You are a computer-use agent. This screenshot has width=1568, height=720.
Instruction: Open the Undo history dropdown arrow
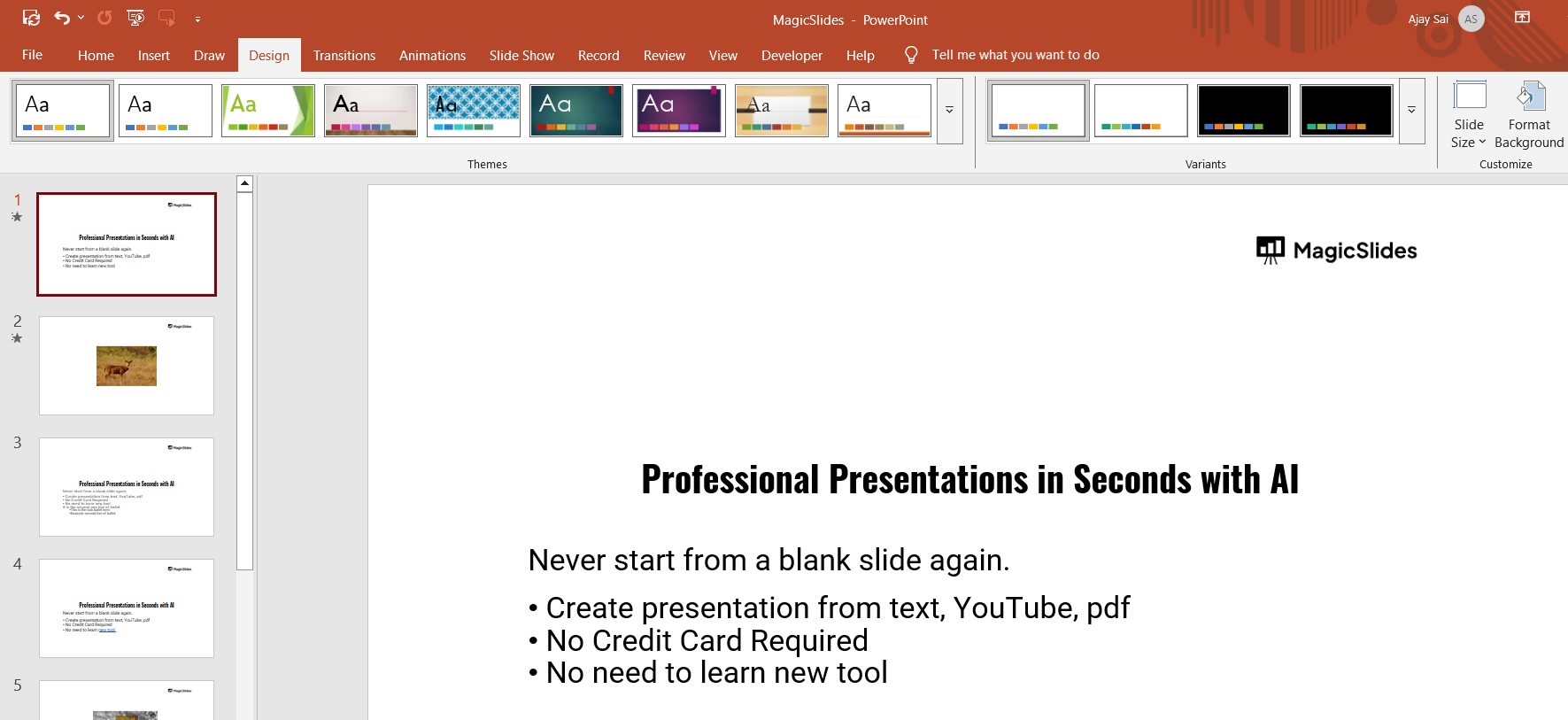click(x=81, y=18)
